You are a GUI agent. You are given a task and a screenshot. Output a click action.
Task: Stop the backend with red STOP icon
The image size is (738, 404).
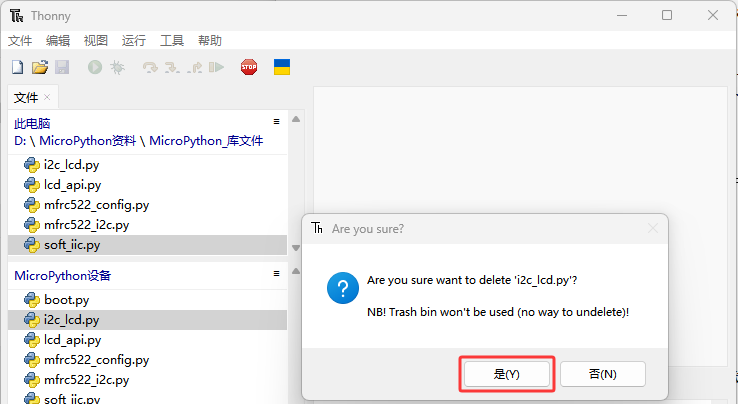(x=249, y=67)
